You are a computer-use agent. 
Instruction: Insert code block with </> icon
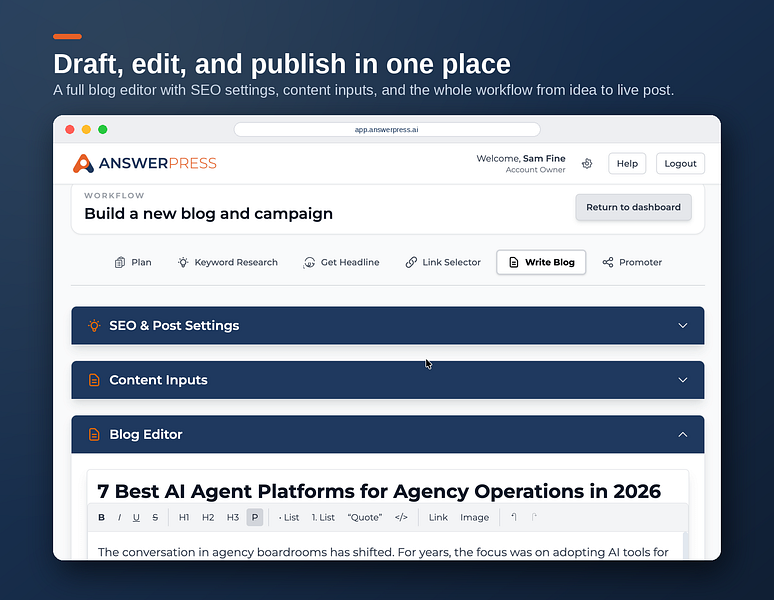tap(401, 517)
